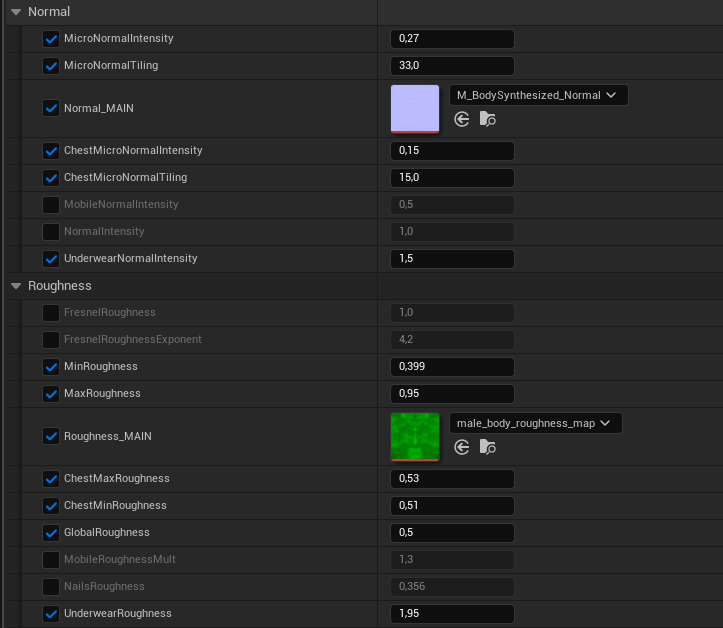Select the GlobalRoughness parameter label
This screenshot has width=723, height=628.
pos(107,532)
